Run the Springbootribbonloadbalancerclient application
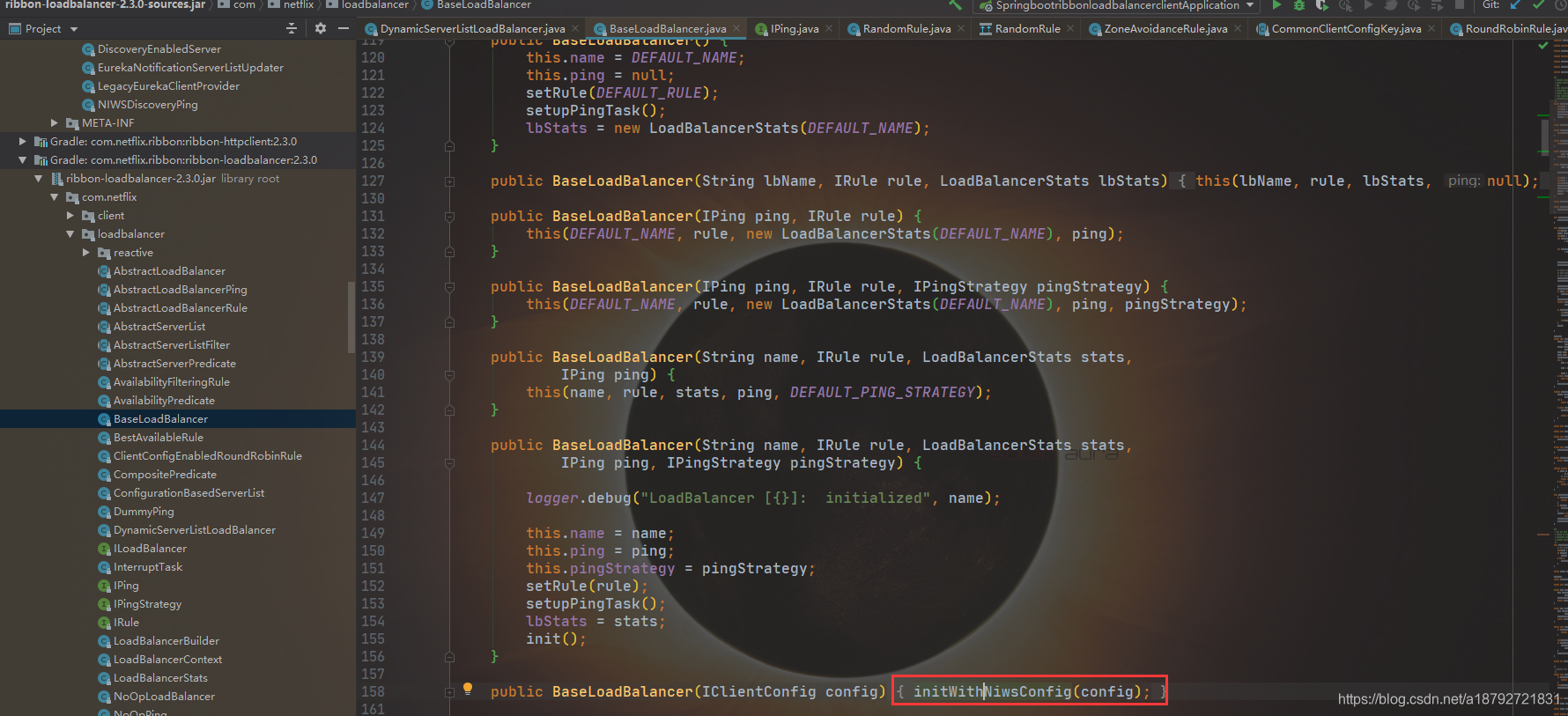This screenshot has height=716, width=1568. pos(1276,5)
